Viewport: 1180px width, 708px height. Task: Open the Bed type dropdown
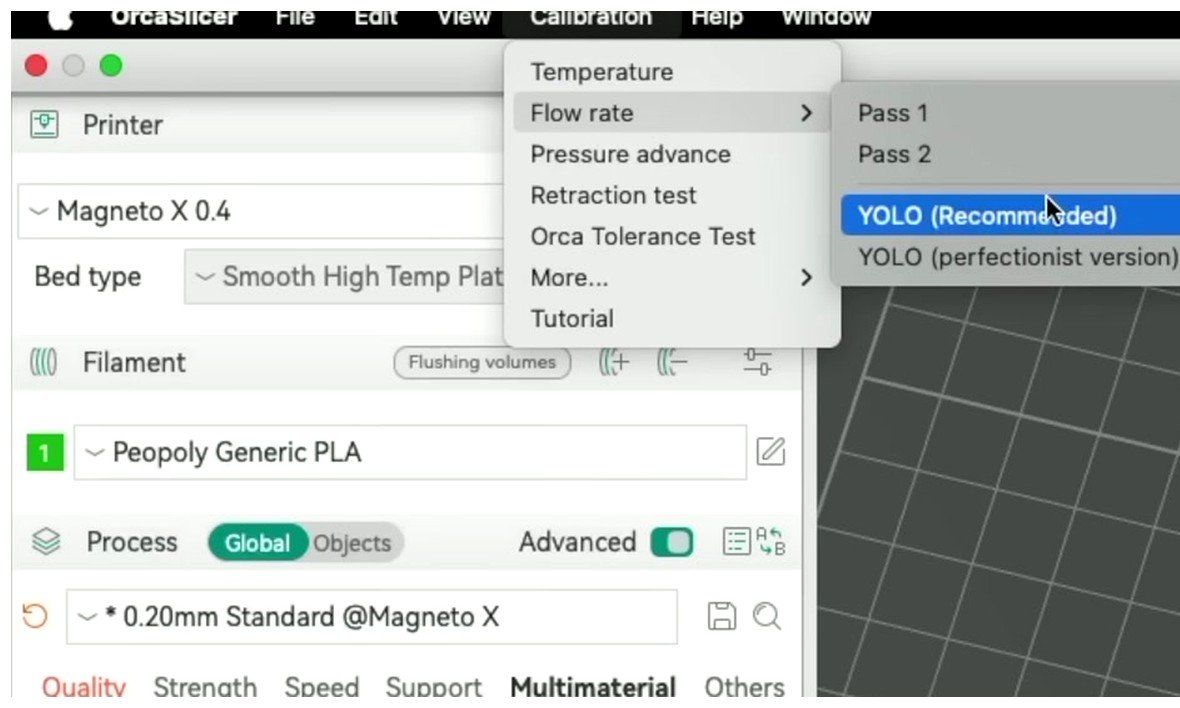pos(344,277)
